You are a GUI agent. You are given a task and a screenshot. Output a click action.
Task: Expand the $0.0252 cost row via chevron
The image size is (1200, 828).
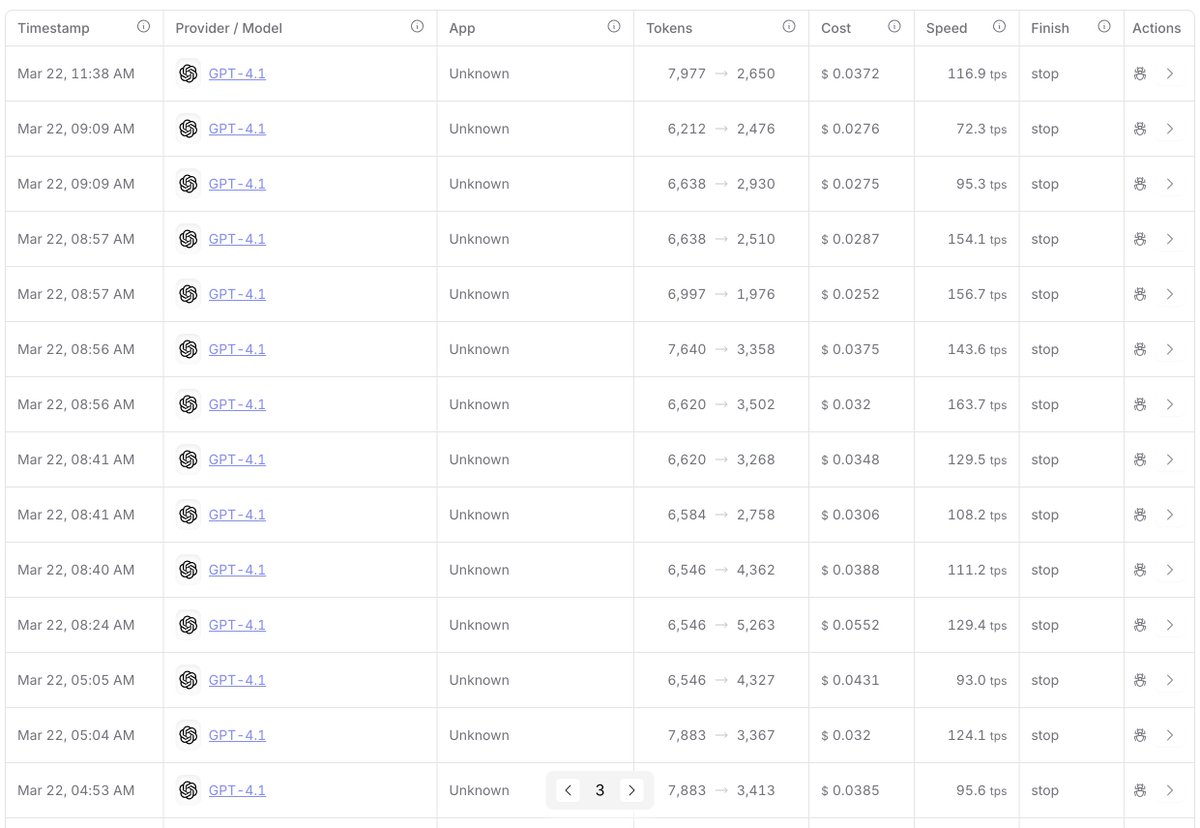(x=1170, y=294)
